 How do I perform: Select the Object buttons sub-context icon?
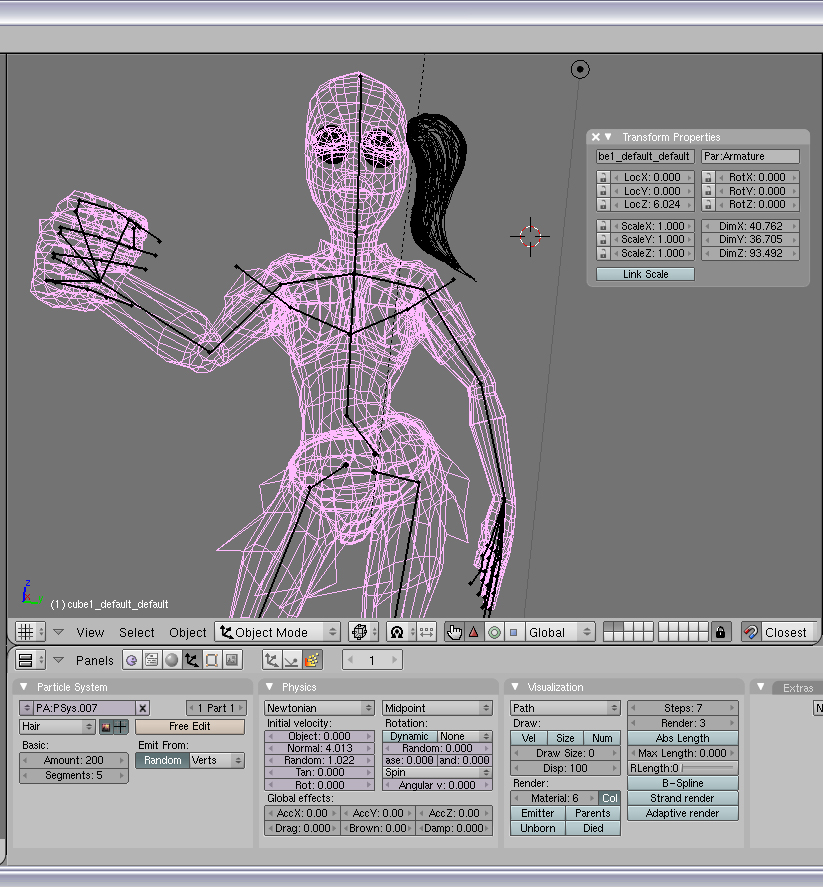(272, 660)
